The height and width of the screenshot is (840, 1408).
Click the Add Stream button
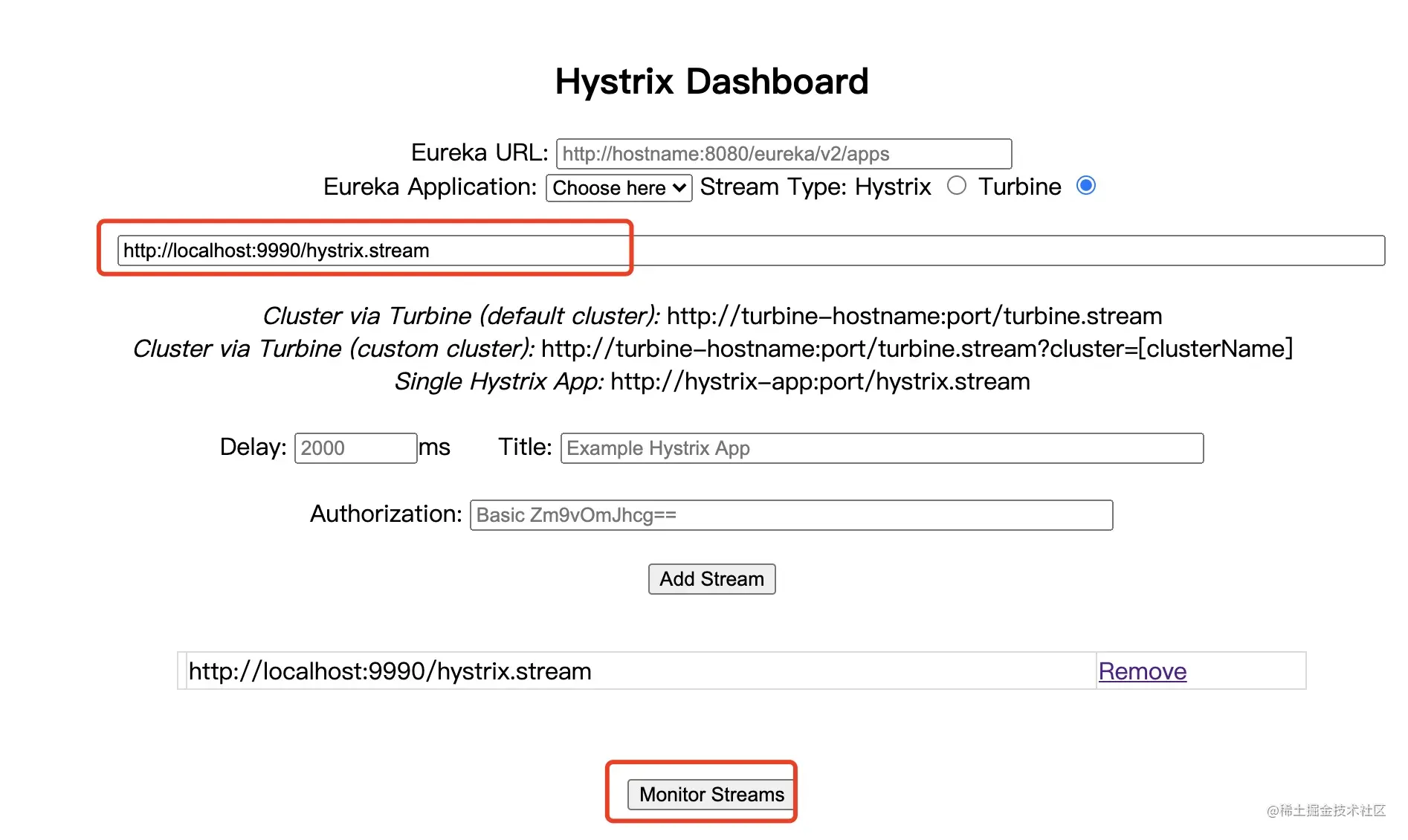coord(712,579)
